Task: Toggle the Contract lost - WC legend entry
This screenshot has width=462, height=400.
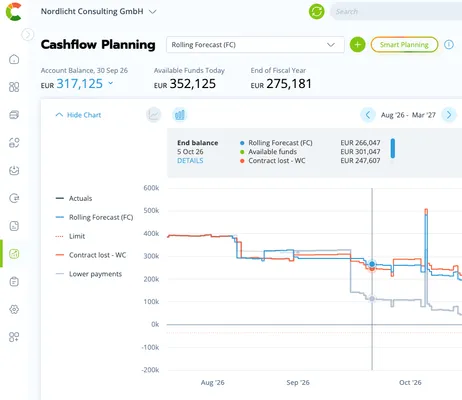Action: [x=91, y=255]
